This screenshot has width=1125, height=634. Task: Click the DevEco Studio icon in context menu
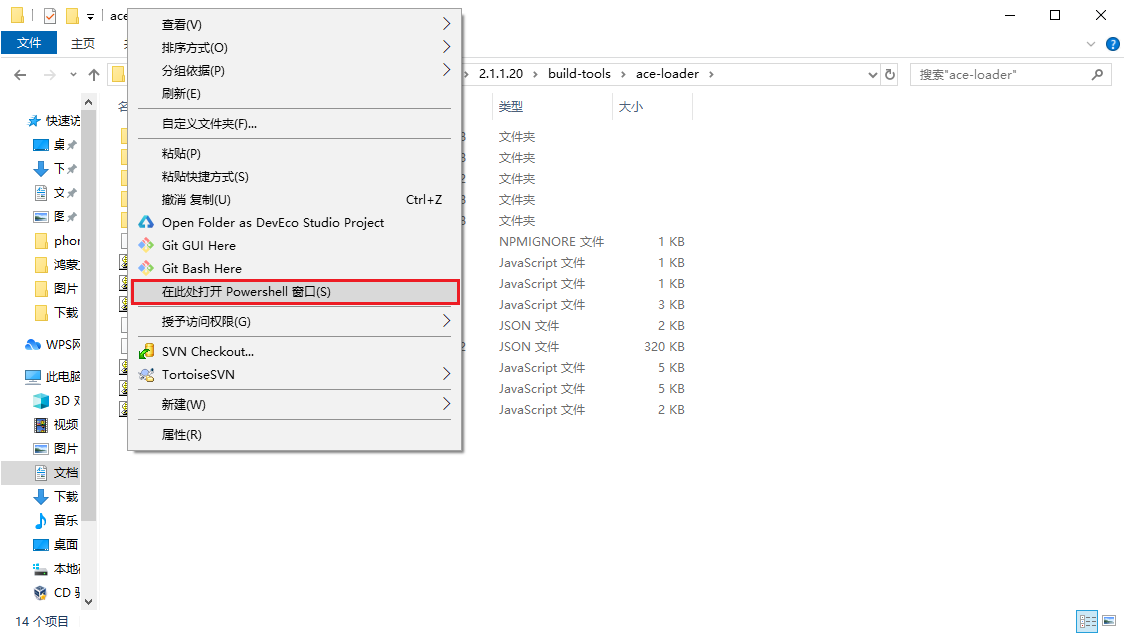(x=146, y=223)
